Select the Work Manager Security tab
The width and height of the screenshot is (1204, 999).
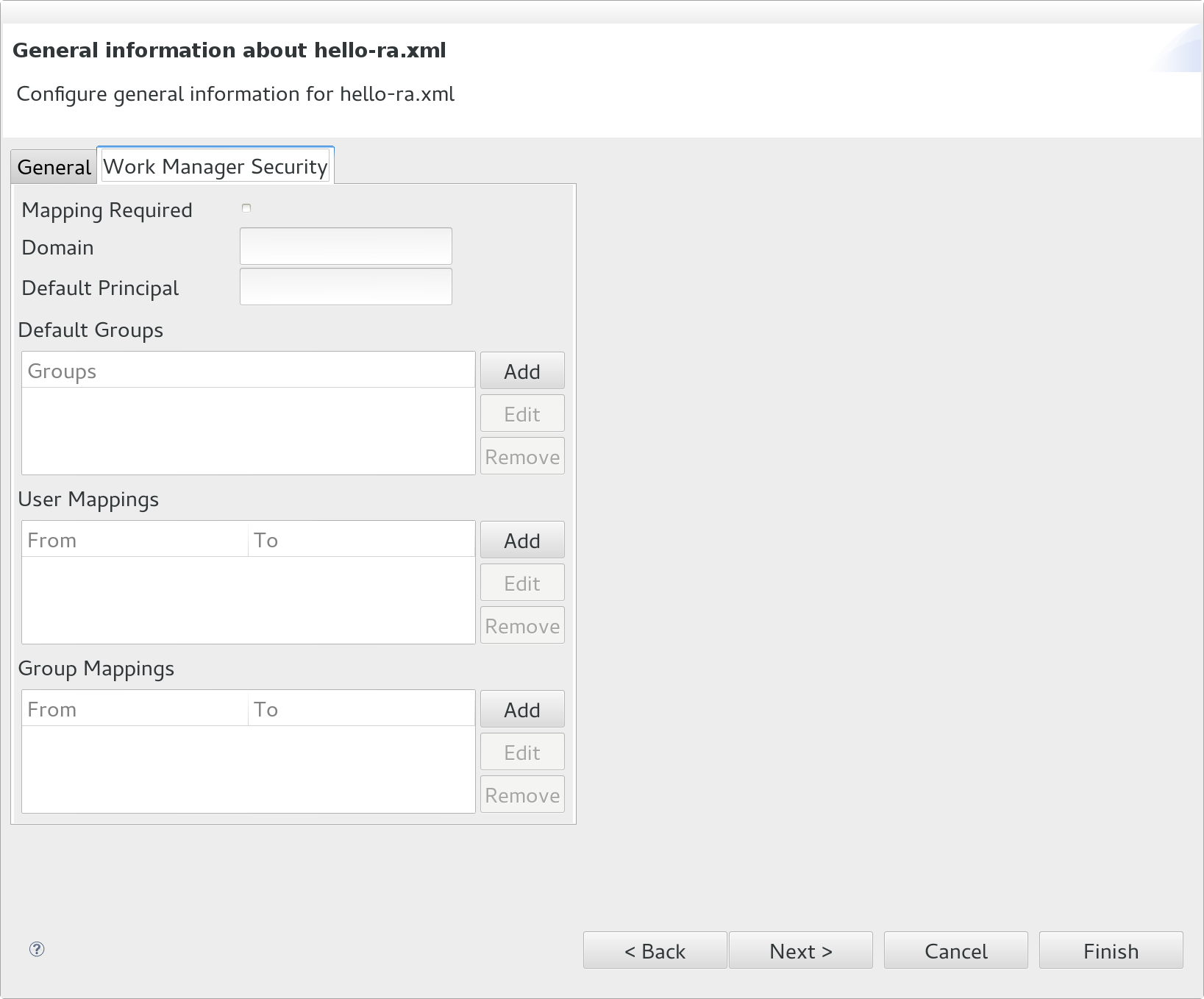215,167
